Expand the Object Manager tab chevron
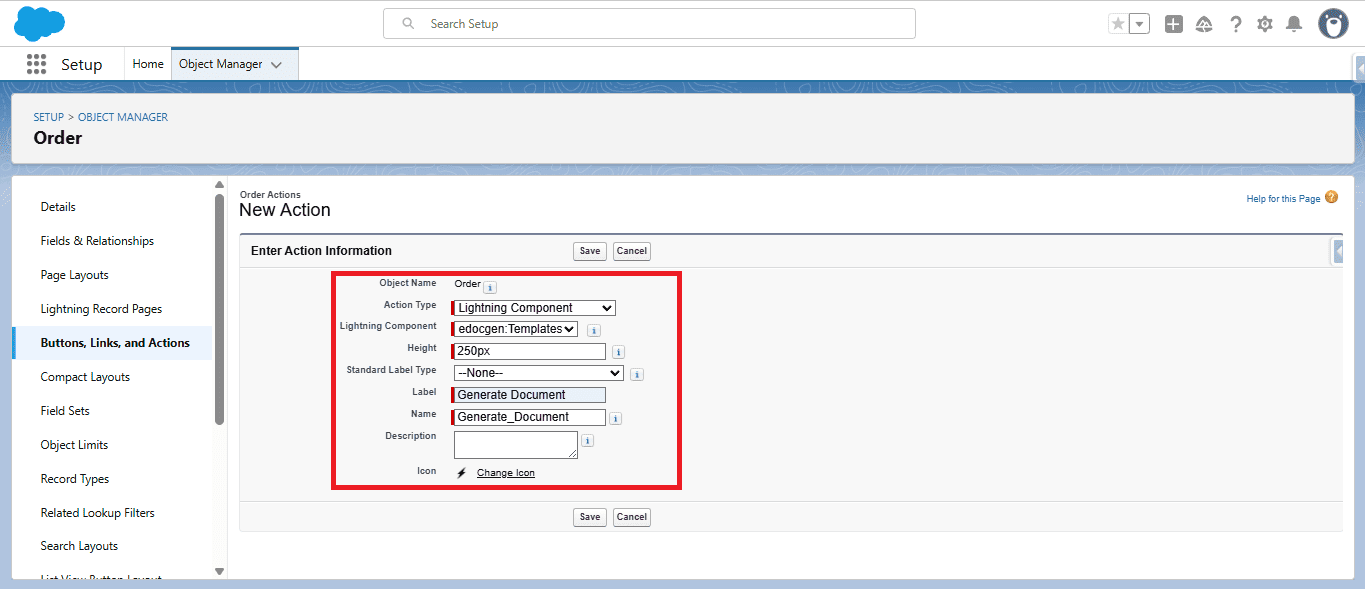 coord(277,65)
